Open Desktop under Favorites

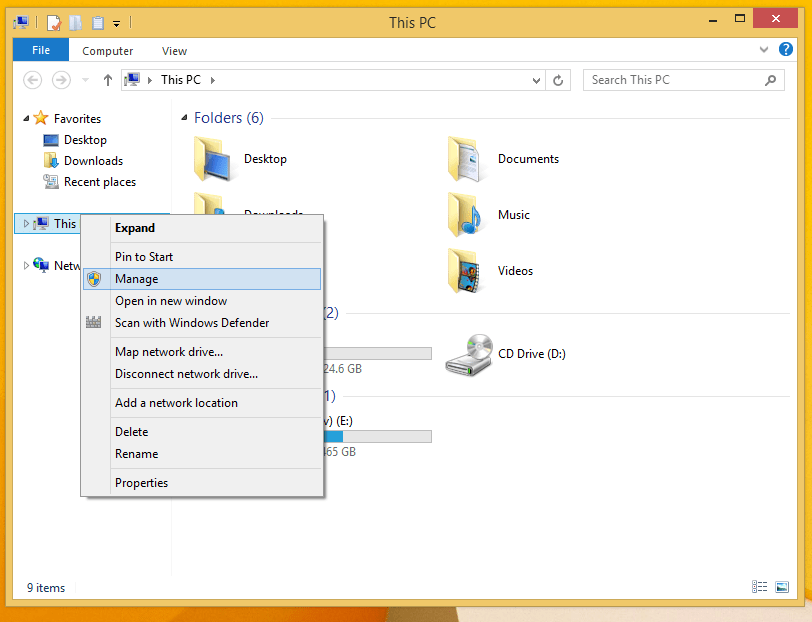pos(85,140)
